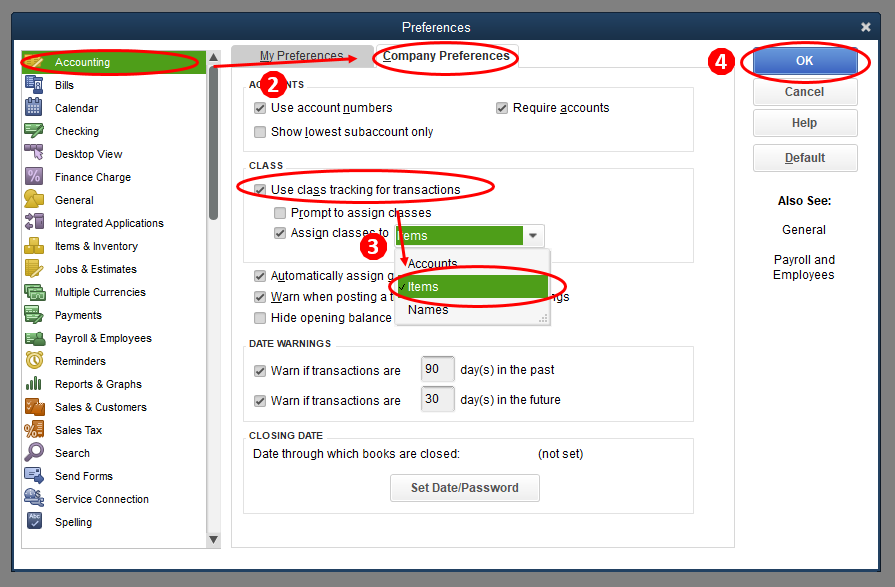895x587 pixels.
Task: Click the Send Forms icon
Action: point(34,476)
